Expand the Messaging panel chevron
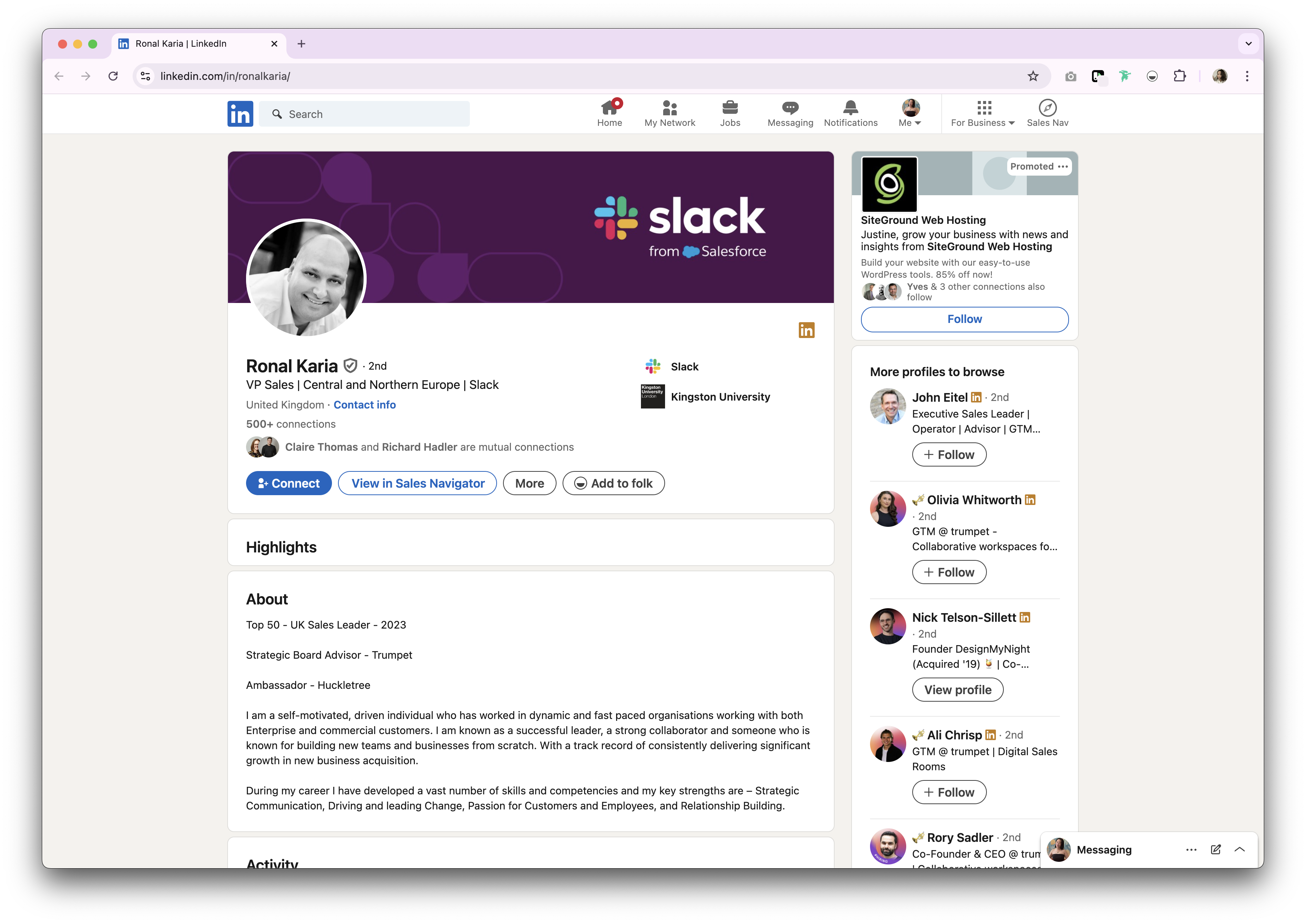The image size is (1306, 924). [x=1240, y=849]
